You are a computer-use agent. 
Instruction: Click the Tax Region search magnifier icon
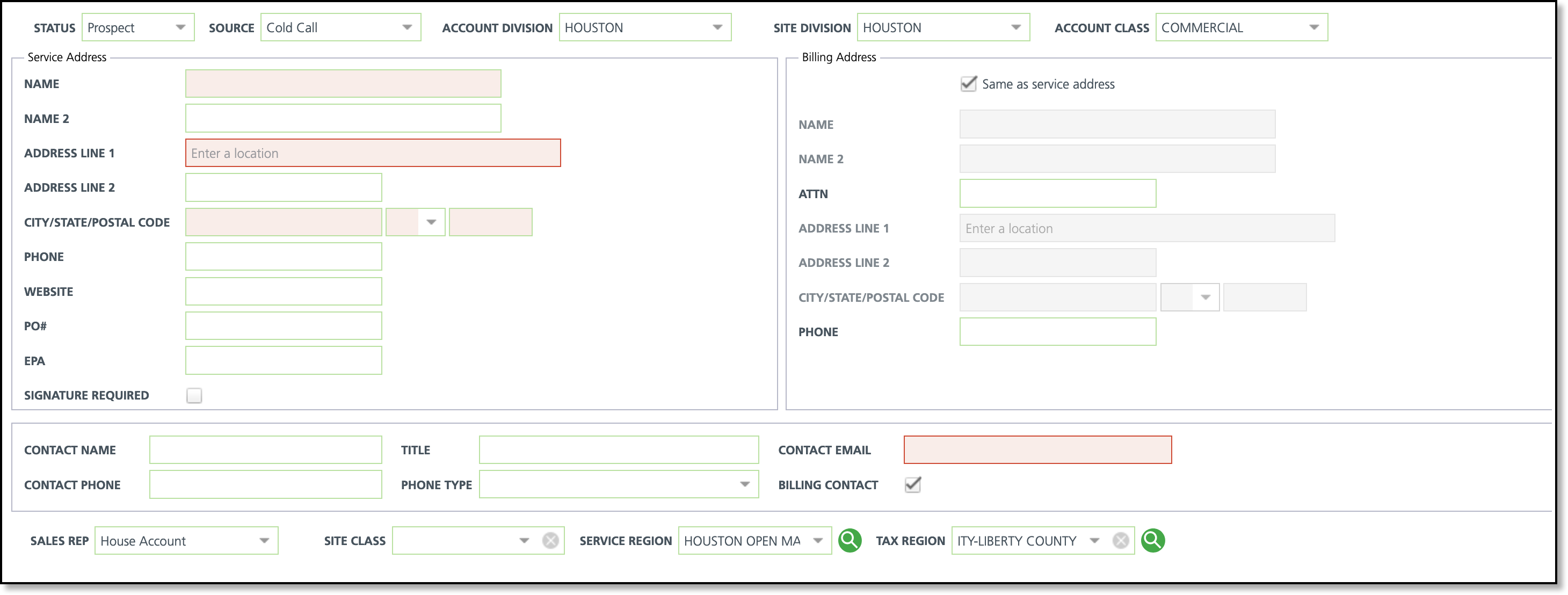click(1152, 540)
